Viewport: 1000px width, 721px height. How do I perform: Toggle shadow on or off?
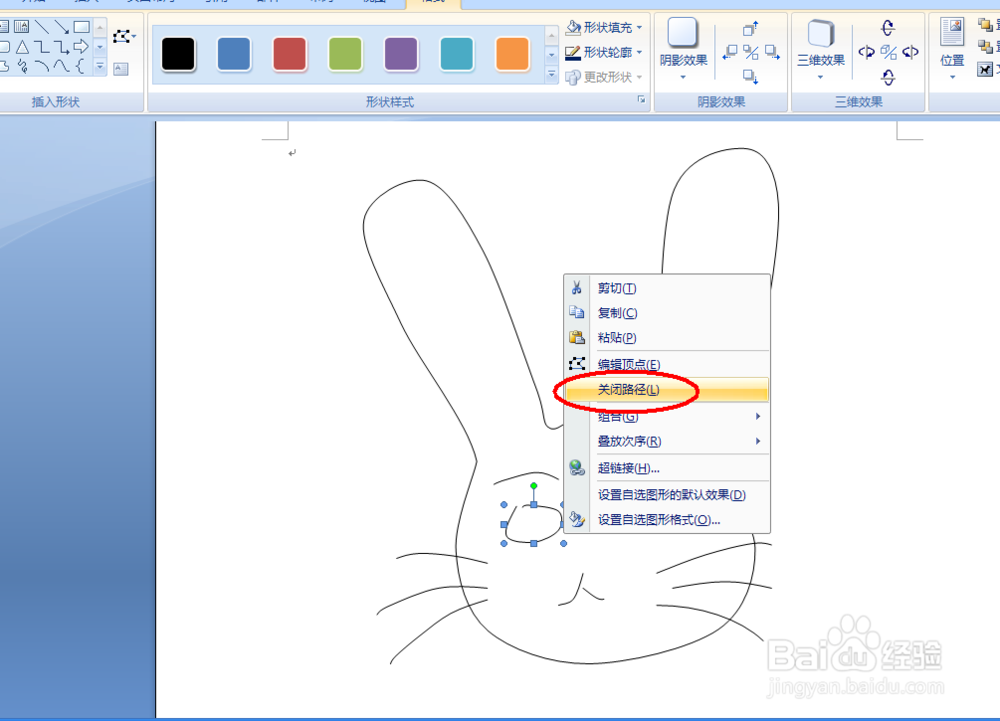(x=751, y=52)
